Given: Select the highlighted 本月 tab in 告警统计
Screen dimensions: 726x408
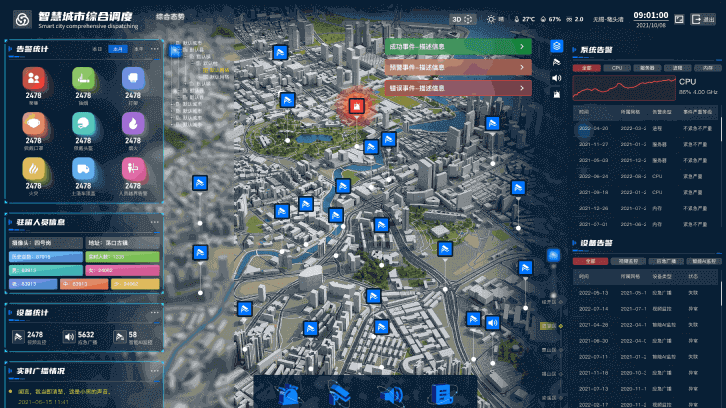Looking at the screenshot, I should click(x=119, y=48).
